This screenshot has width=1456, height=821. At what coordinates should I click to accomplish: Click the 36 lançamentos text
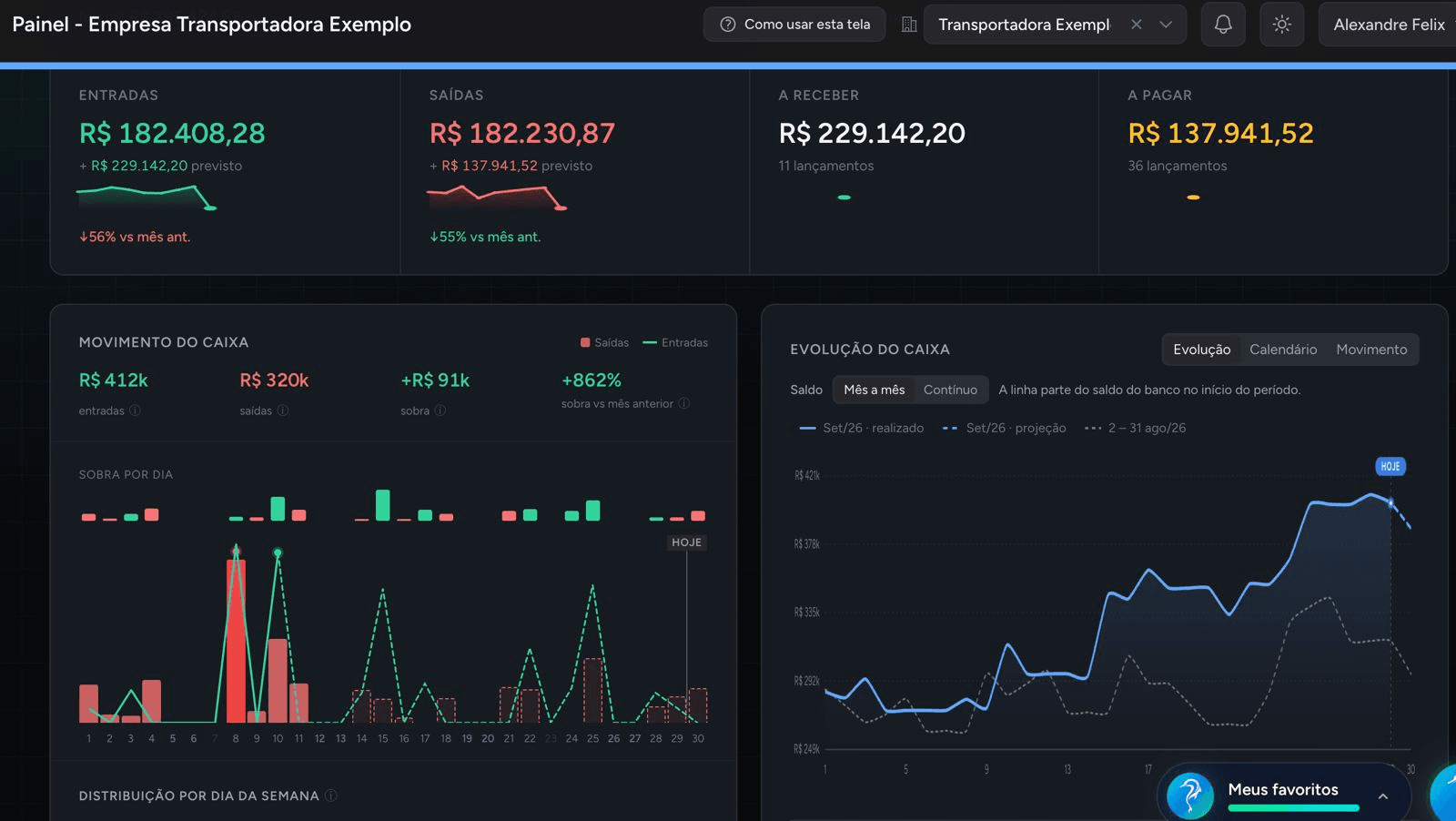click(1178, 166)
